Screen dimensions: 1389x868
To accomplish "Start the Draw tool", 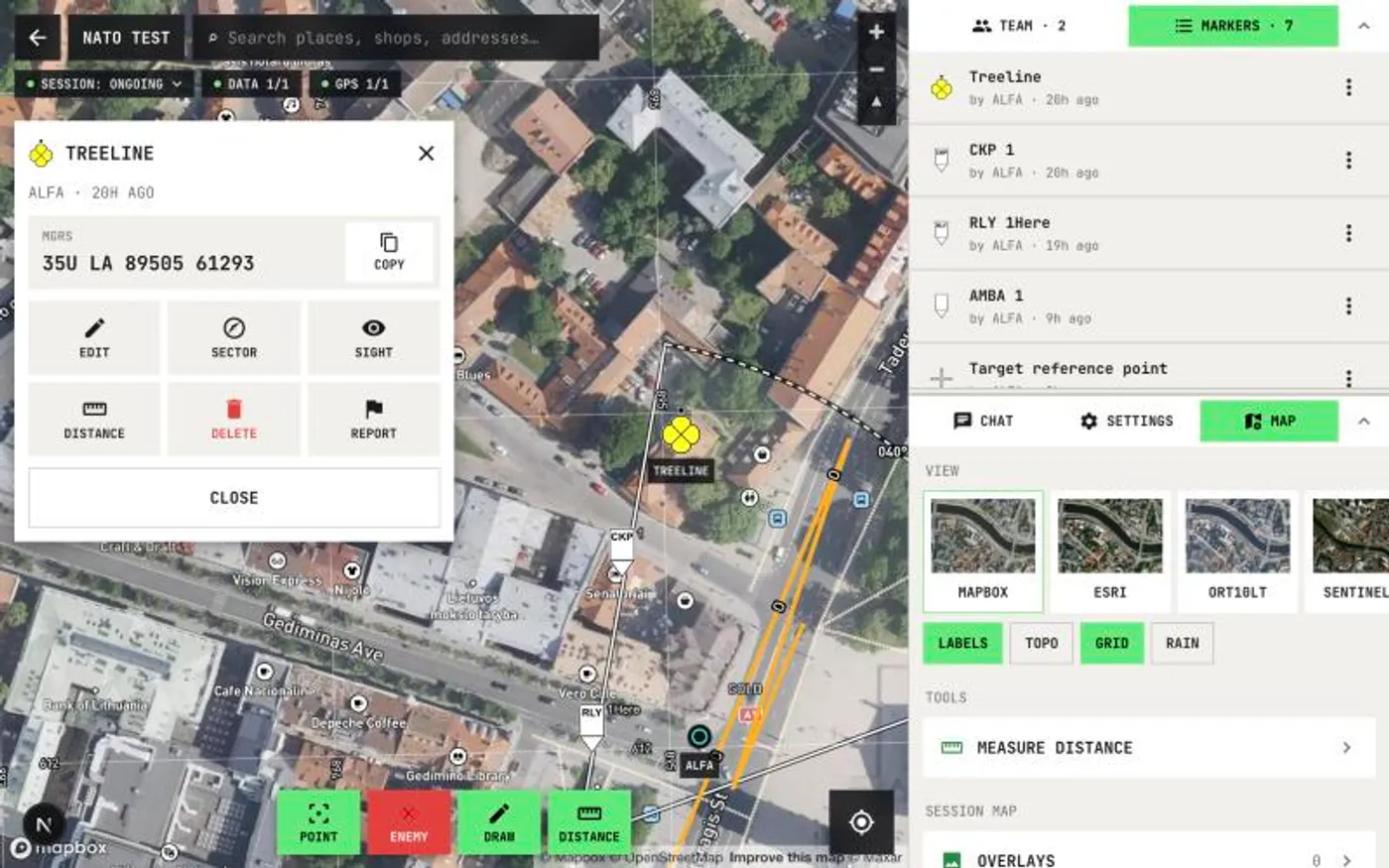I will (x=499, y=822).
